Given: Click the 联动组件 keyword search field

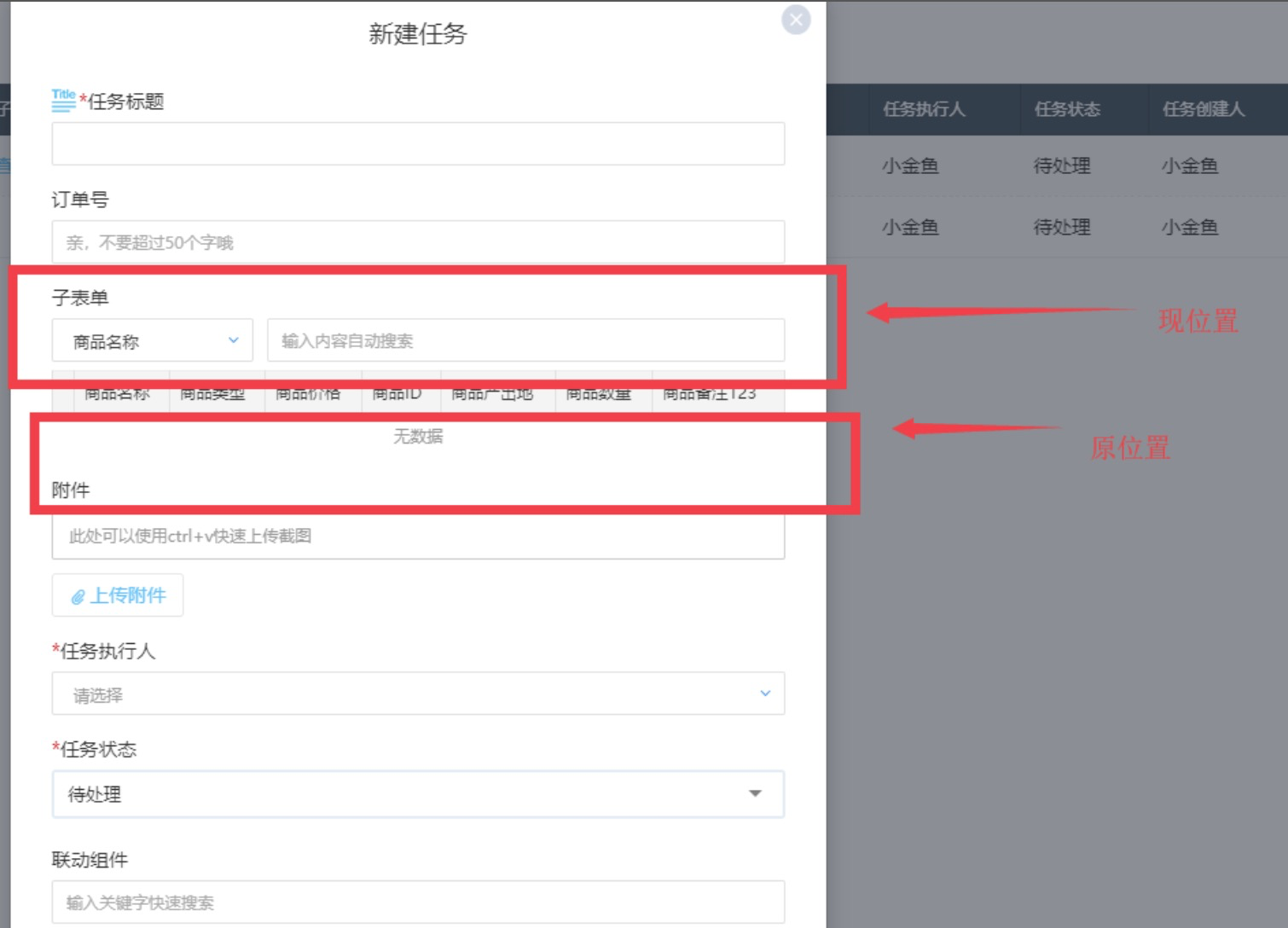Looking at the screenshot, I should (418, 902).
